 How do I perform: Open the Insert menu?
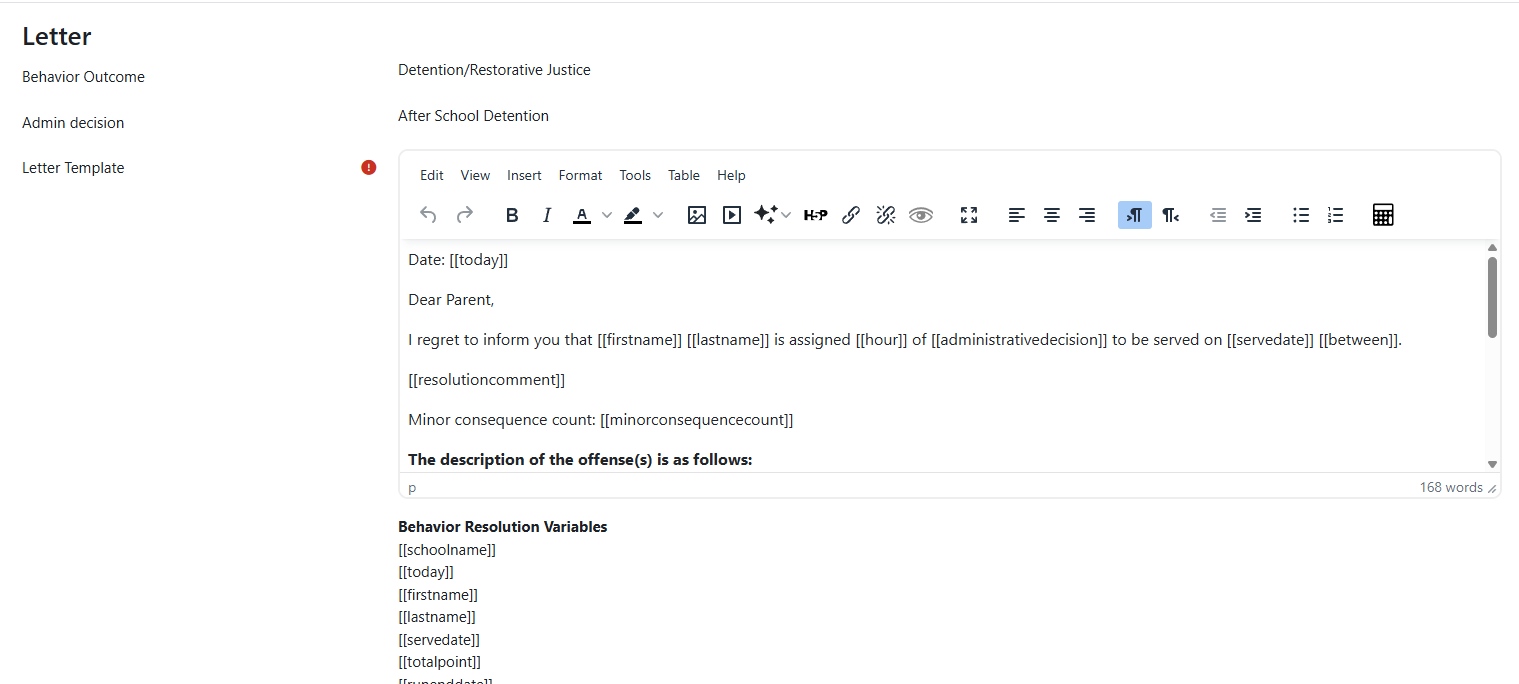coord(524,175)
